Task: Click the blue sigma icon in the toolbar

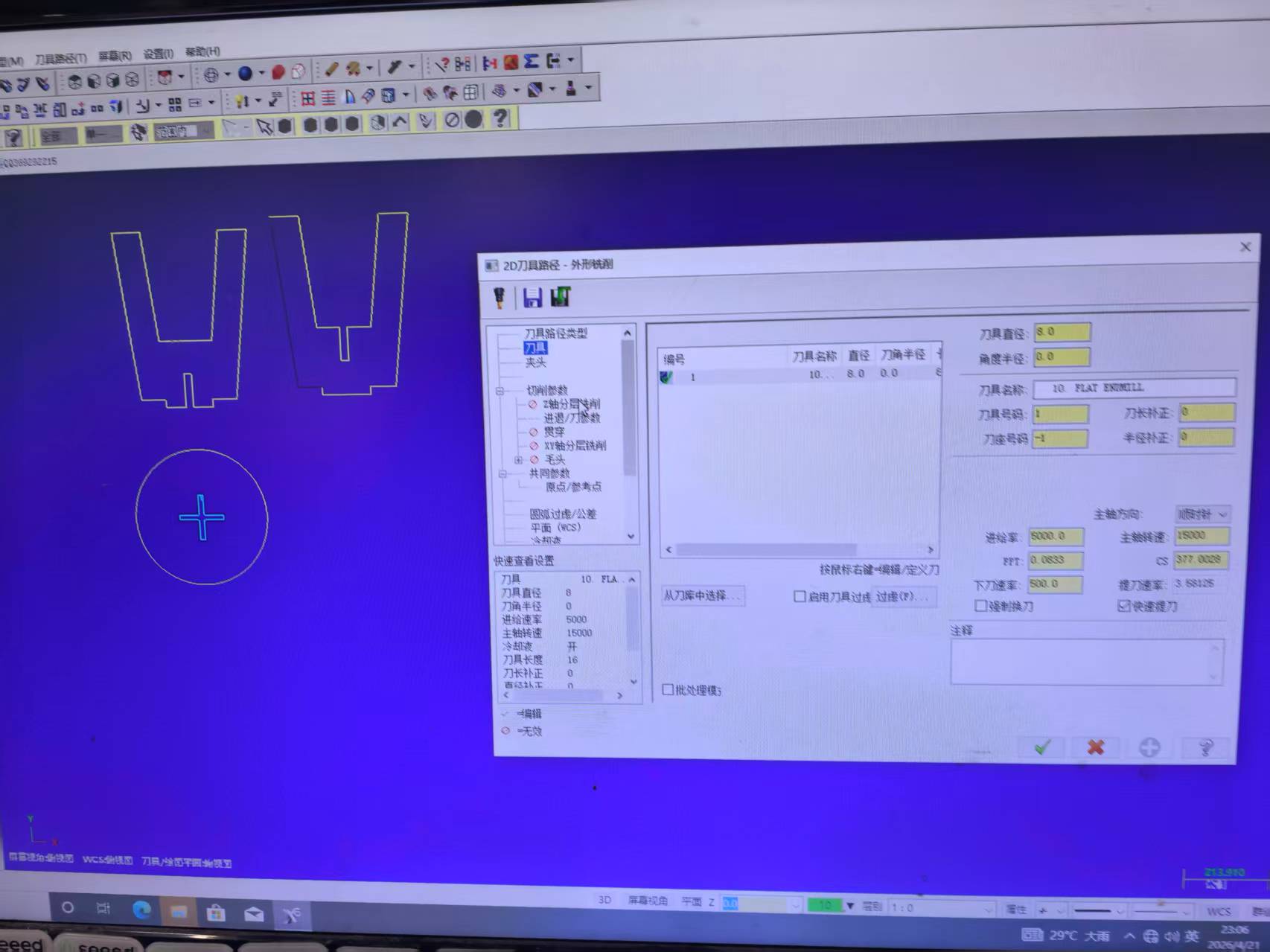Action: point(531,61)
